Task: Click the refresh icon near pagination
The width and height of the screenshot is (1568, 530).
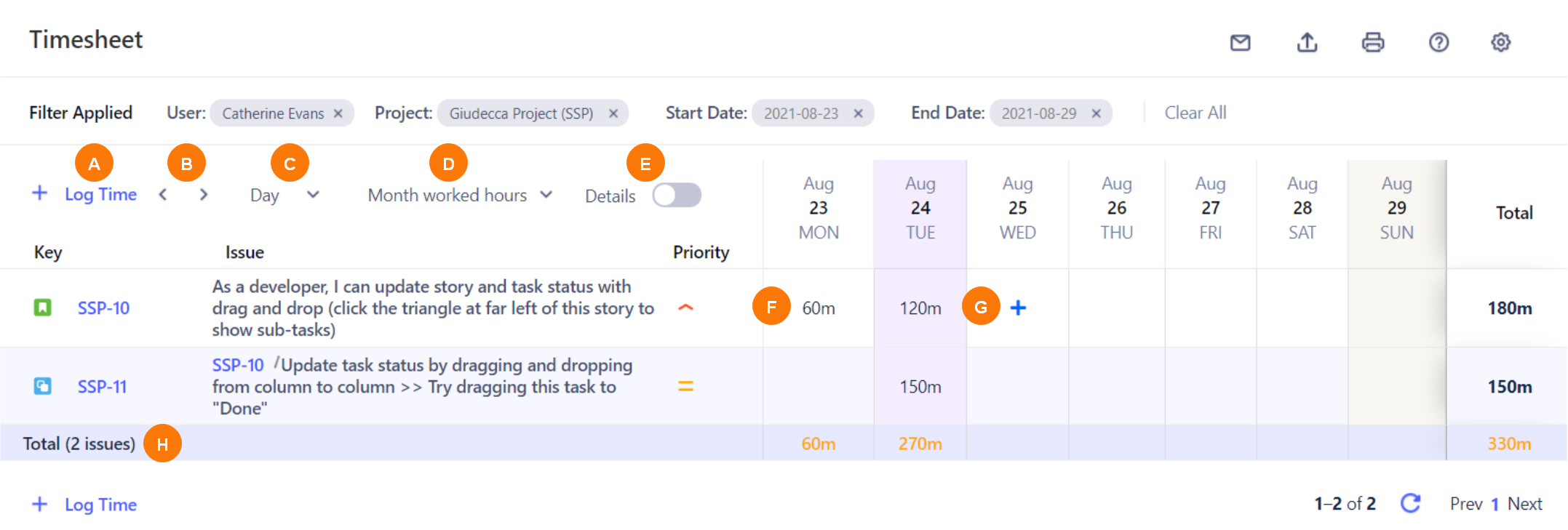Action: point(1410,503)
